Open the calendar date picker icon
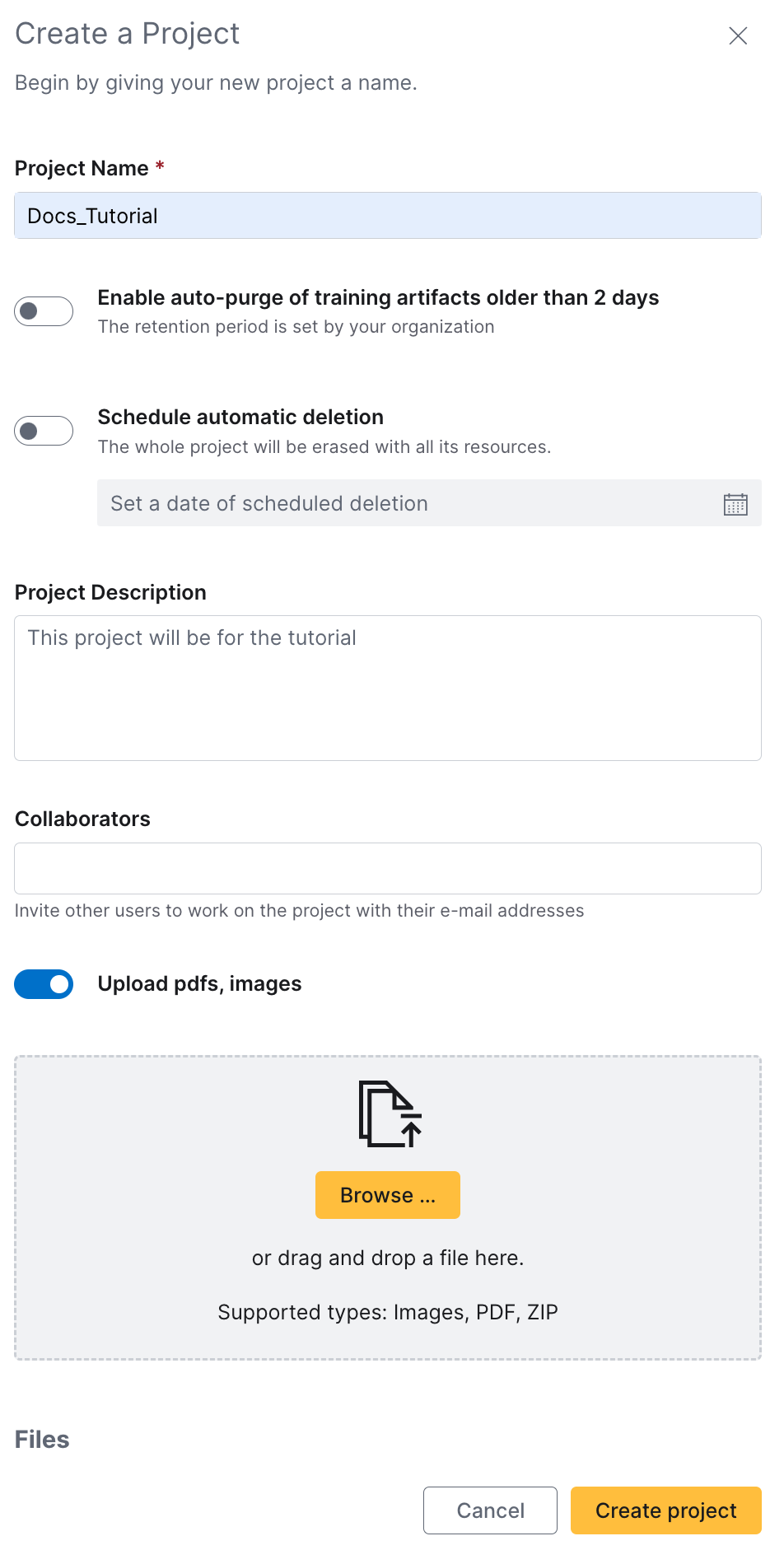The width and height of the screenshot is (784, 1550). [735, 503]
